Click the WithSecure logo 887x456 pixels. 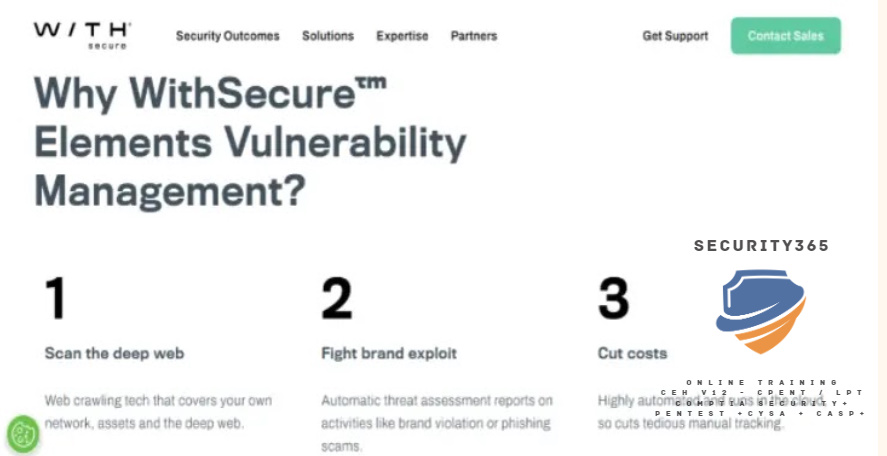click(82, 35)
